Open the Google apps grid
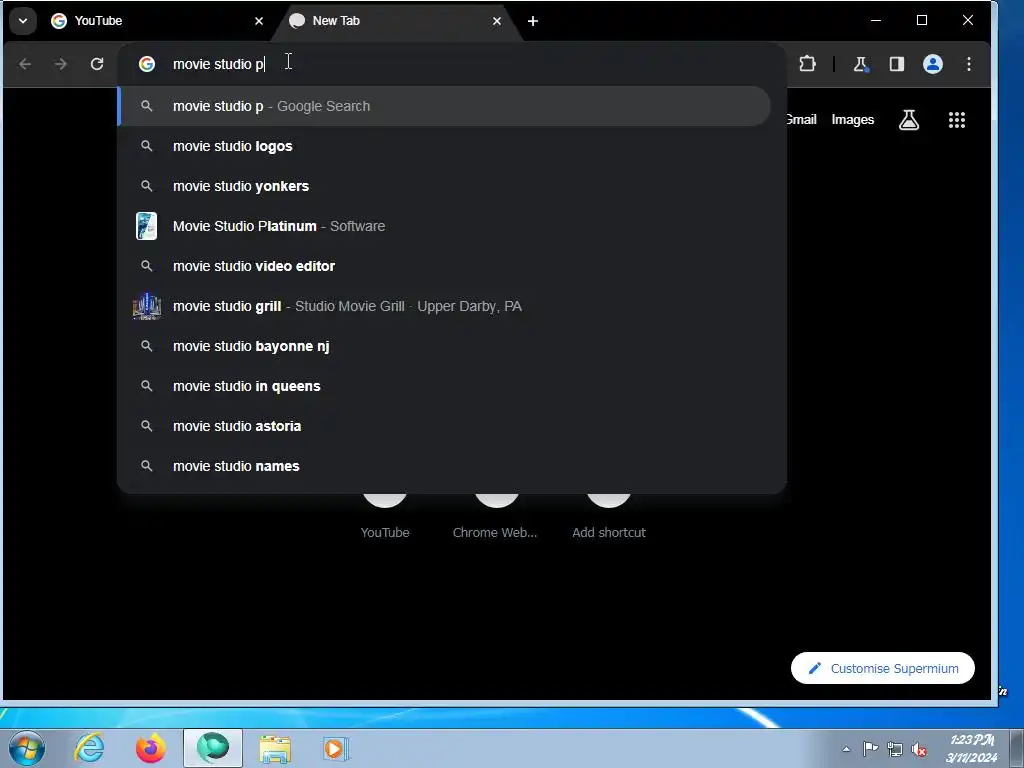 (957, 120)
